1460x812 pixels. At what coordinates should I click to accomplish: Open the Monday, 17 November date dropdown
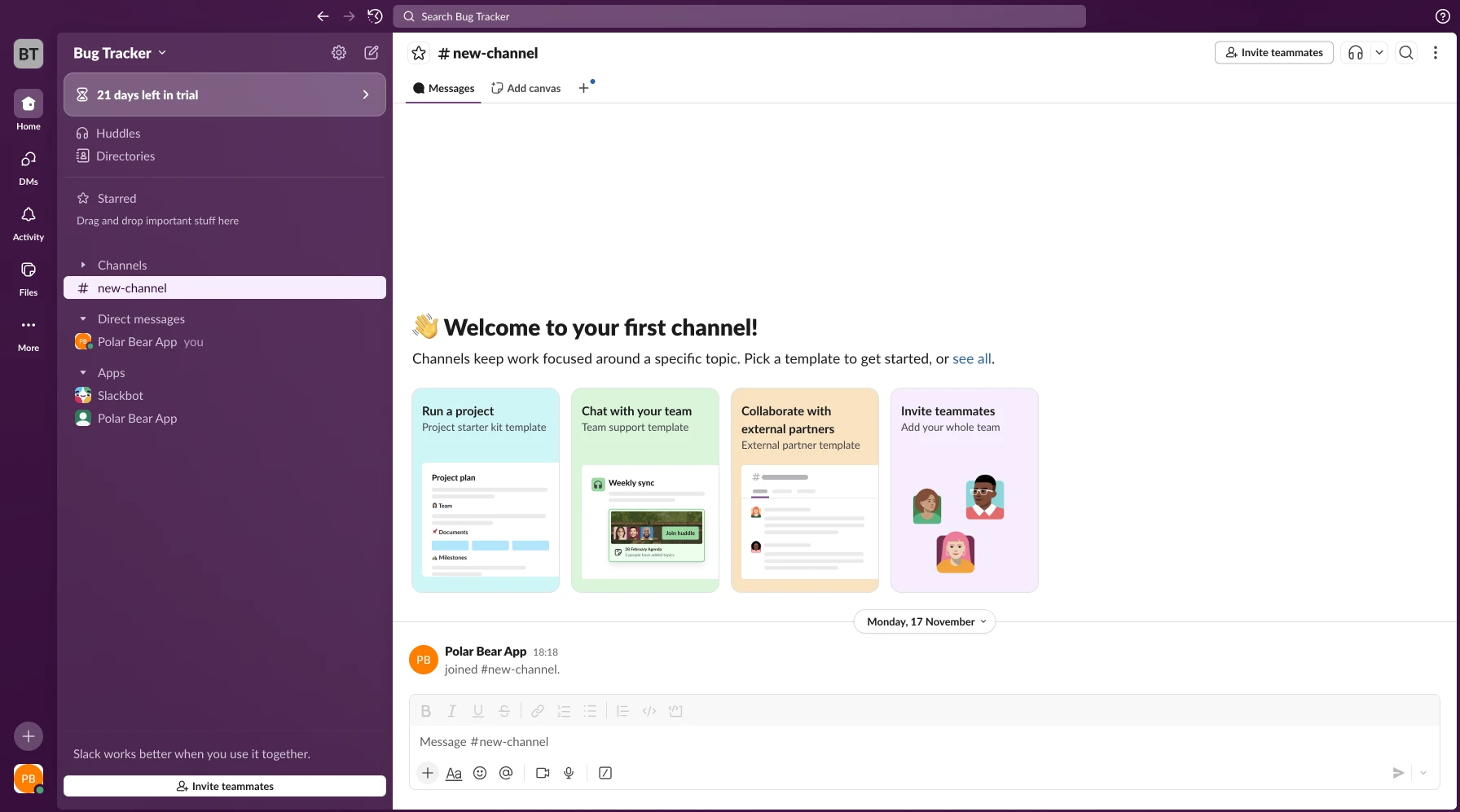(924, 621)
